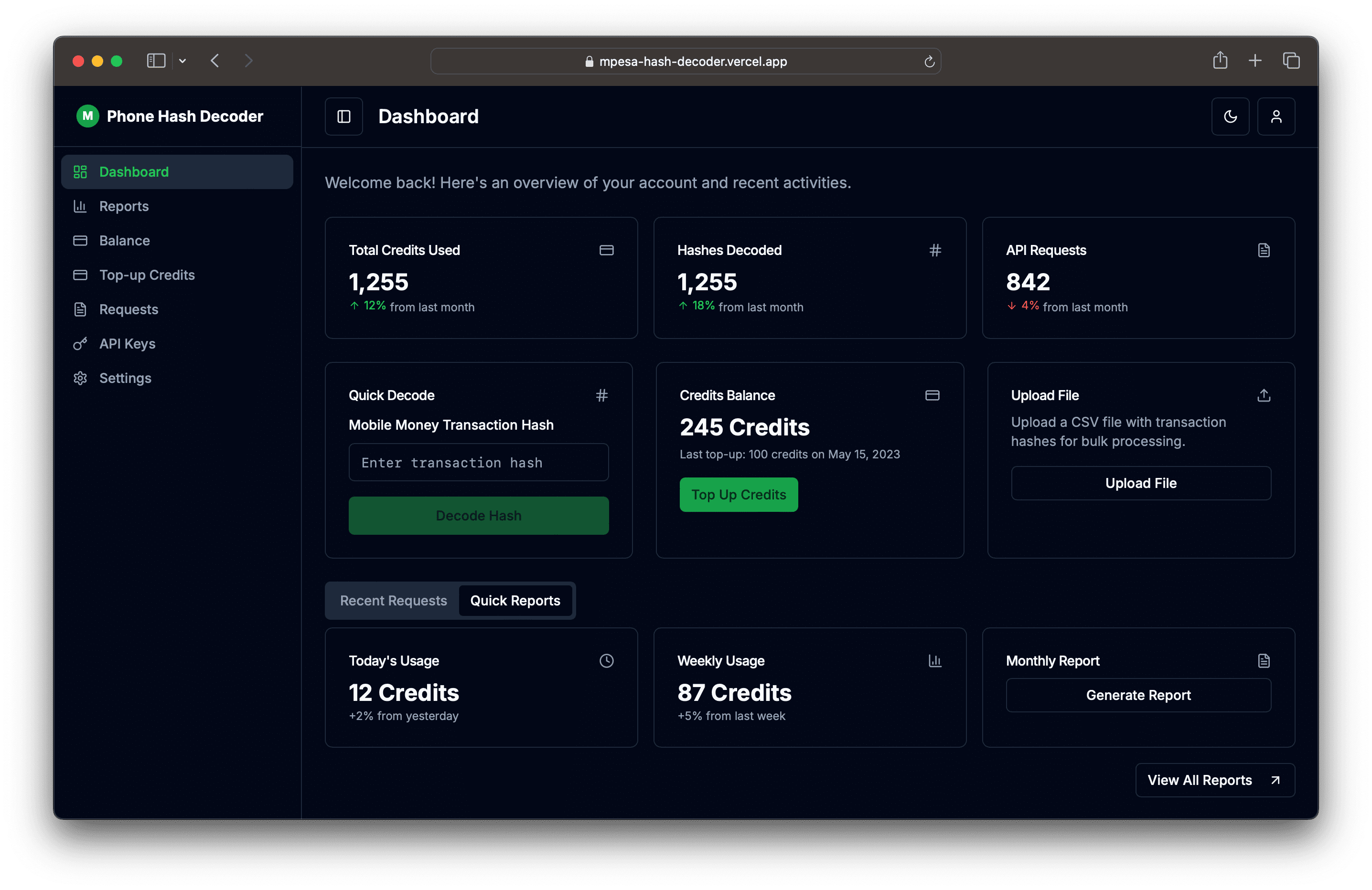The image size is (1372, 890).
Task: Click the hash icon on Hashes Decoded card
Action: pos(935,250)
